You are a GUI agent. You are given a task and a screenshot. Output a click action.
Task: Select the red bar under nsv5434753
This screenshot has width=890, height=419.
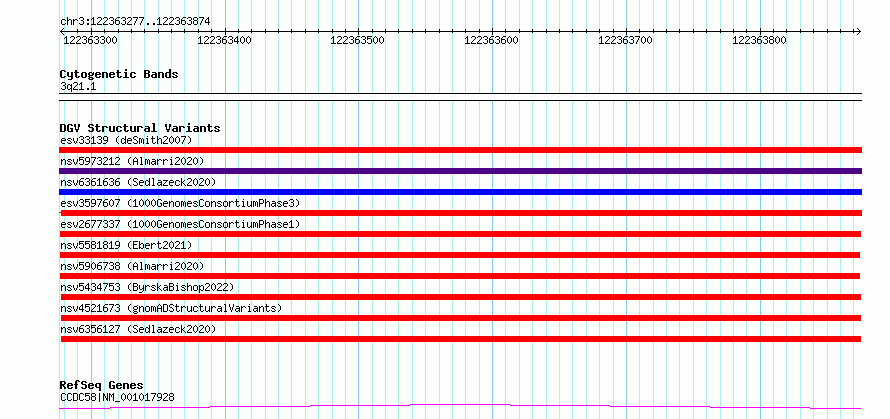point(460,297)
